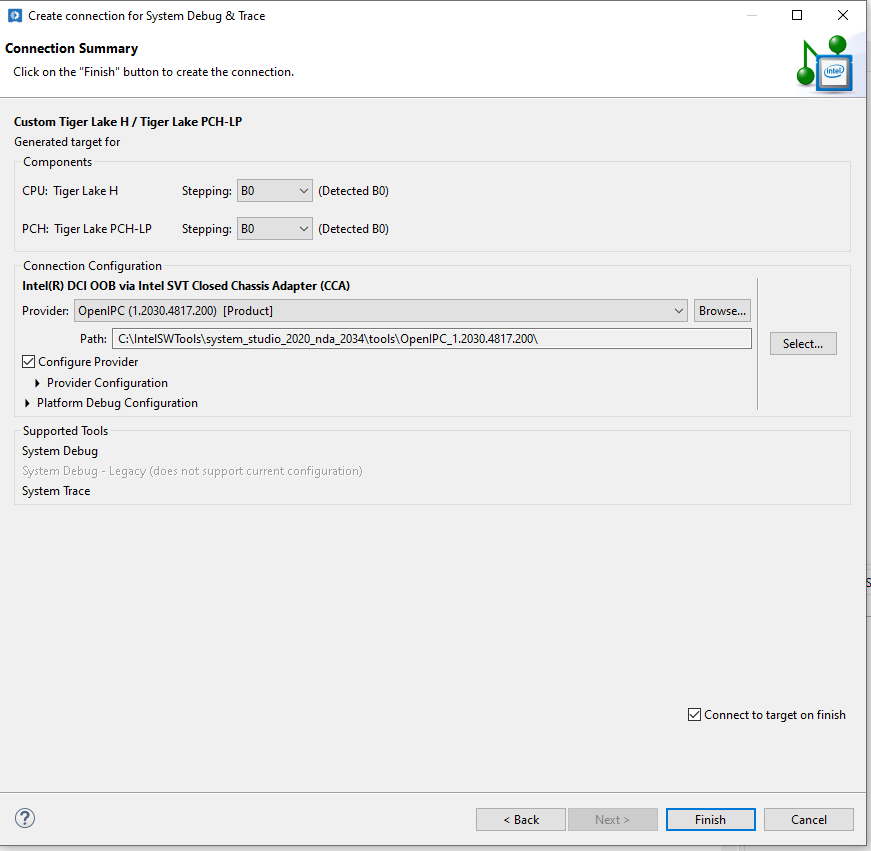Click the Browse button next to Provider
This screenshot has width=871, height=851.
pos(722,310)
